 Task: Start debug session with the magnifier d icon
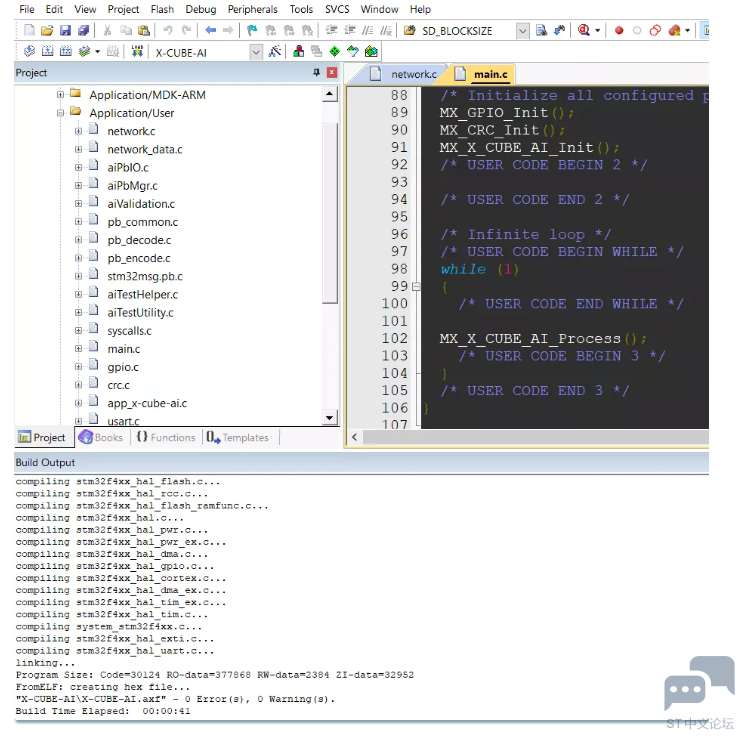click(x=584, y=31)
